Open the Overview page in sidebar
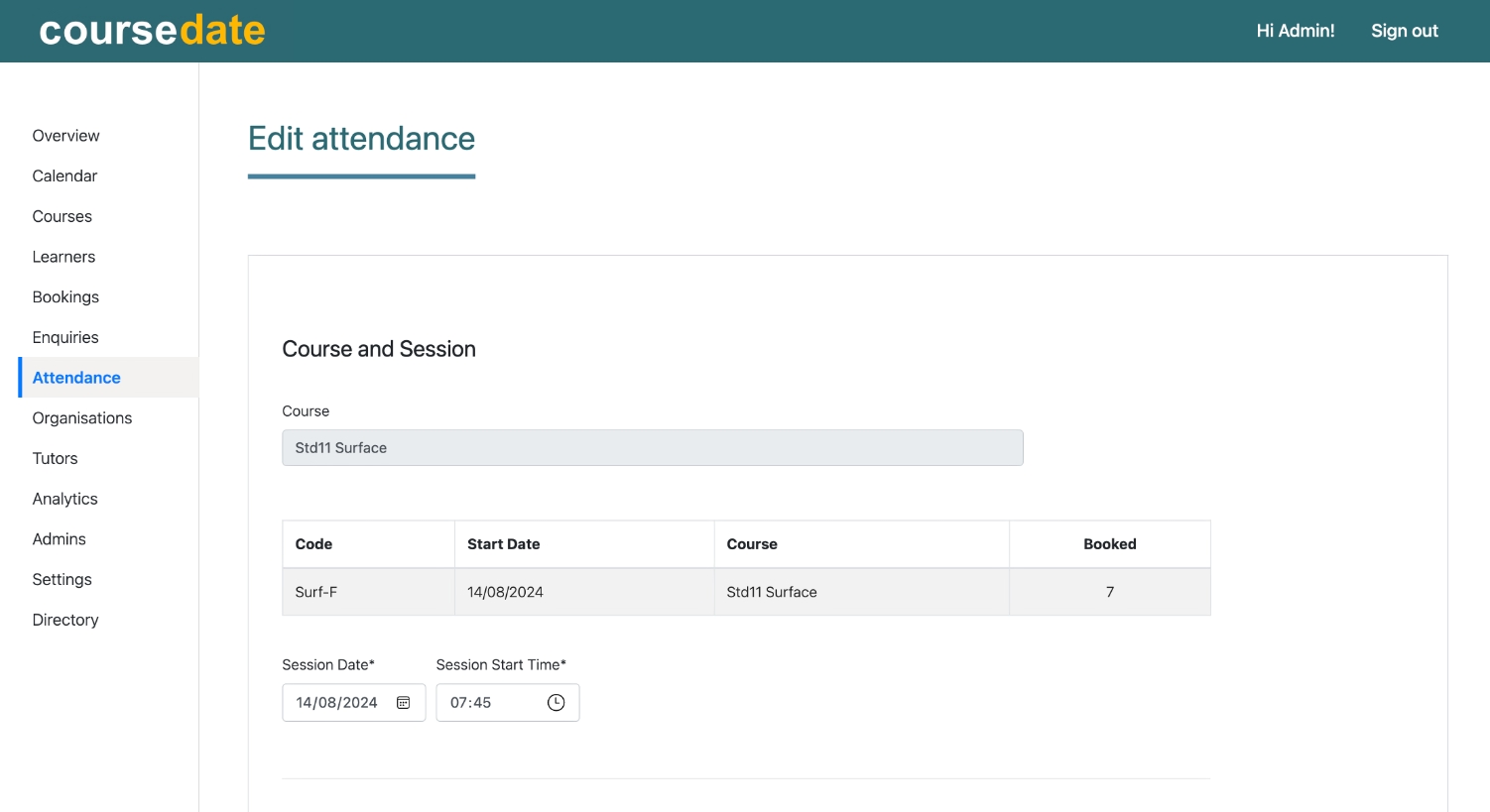1490x812 pixels. [x=65, y=136]
